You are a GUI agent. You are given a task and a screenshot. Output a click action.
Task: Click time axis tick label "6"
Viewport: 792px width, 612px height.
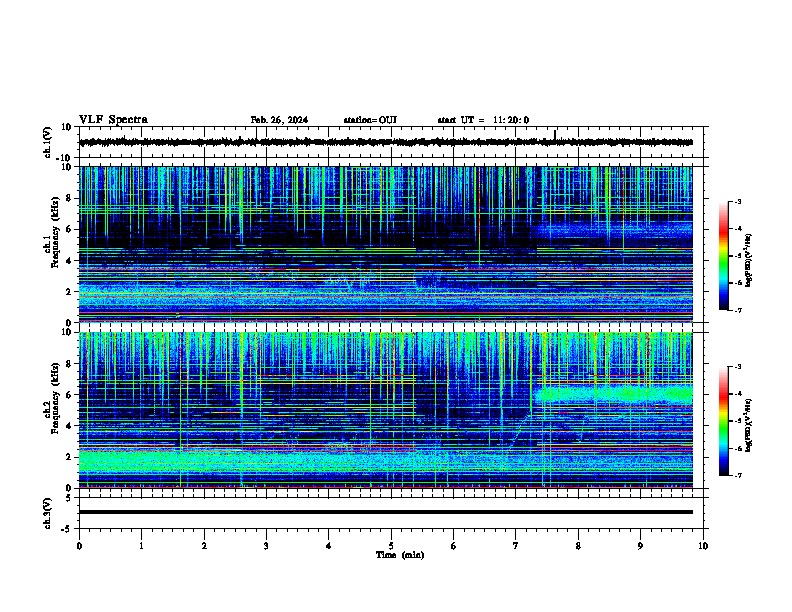pyautogui.click(x=454, y=546)
